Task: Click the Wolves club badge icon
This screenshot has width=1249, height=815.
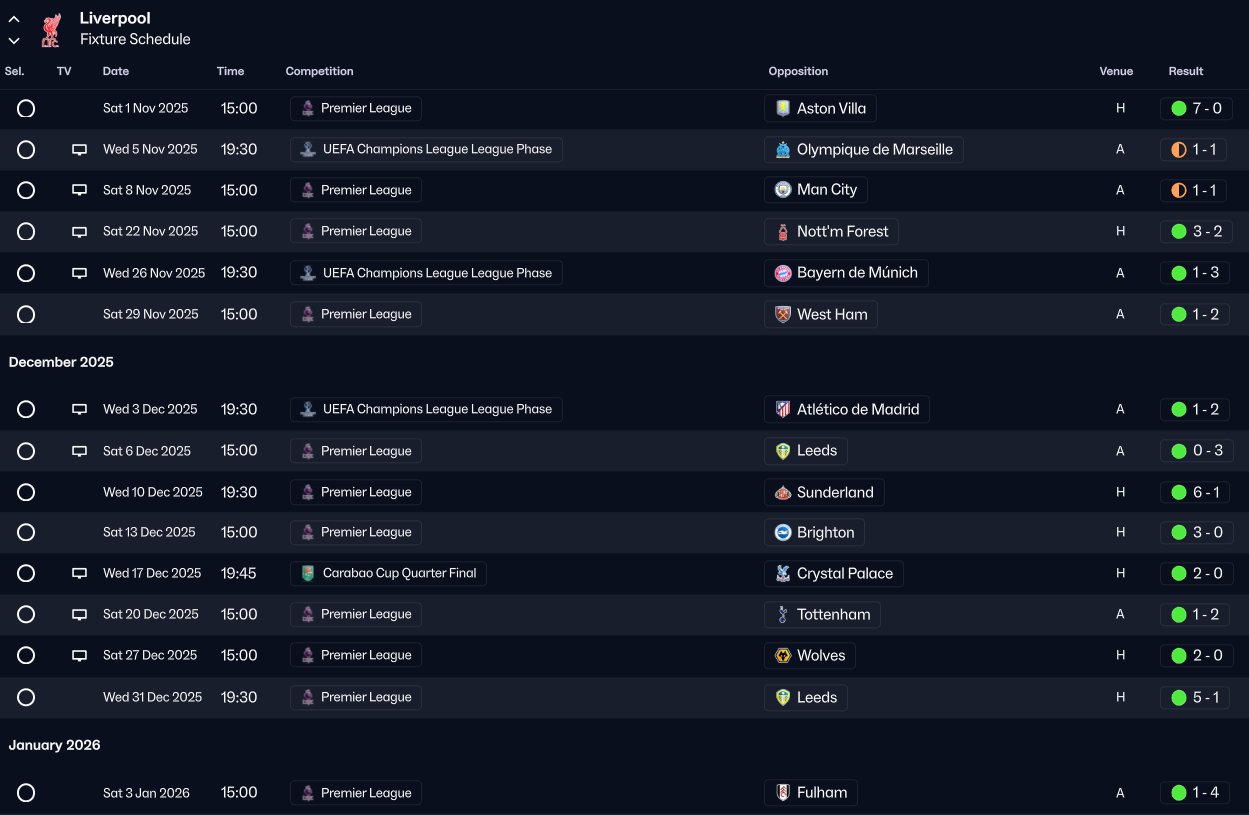Action: click(x=783, y=656)
